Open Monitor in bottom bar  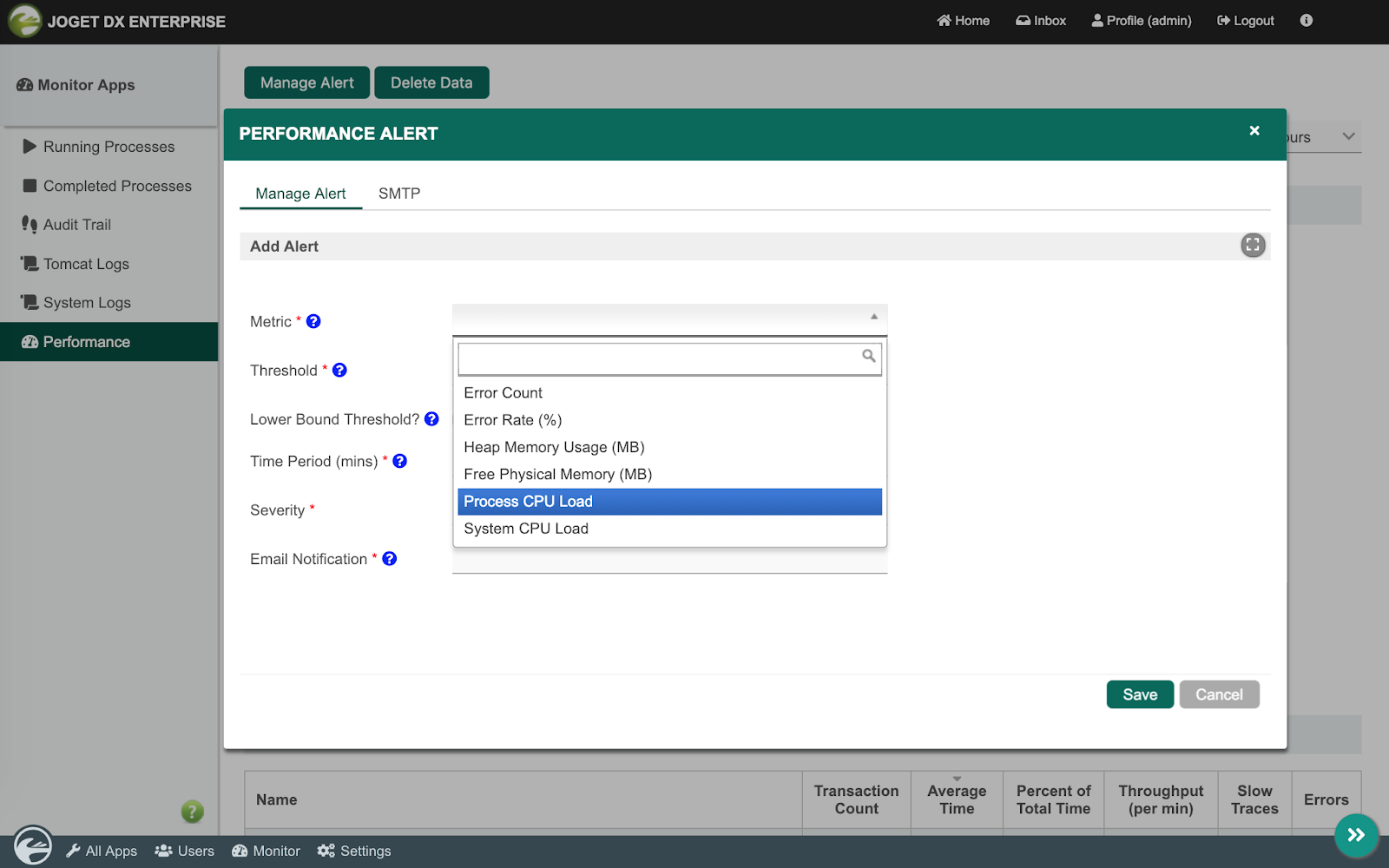266,852
